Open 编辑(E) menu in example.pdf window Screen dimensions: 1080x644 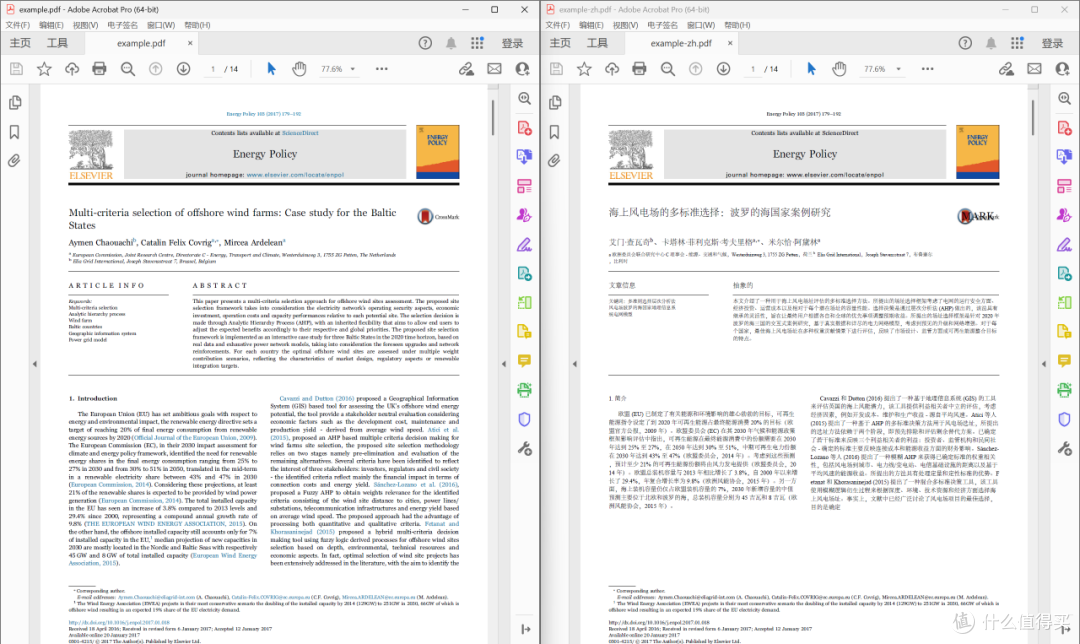click(51, 25)
